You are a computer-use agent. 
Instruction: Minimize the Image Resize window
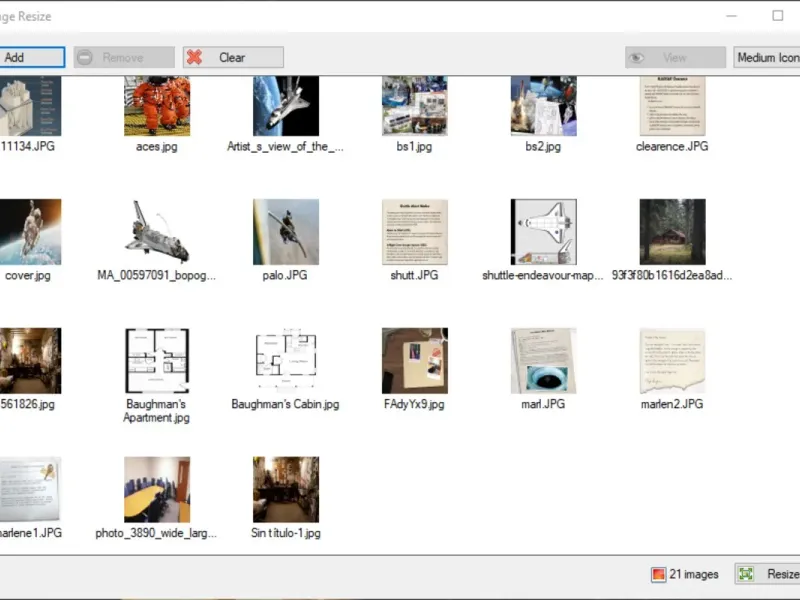(732, 16)
